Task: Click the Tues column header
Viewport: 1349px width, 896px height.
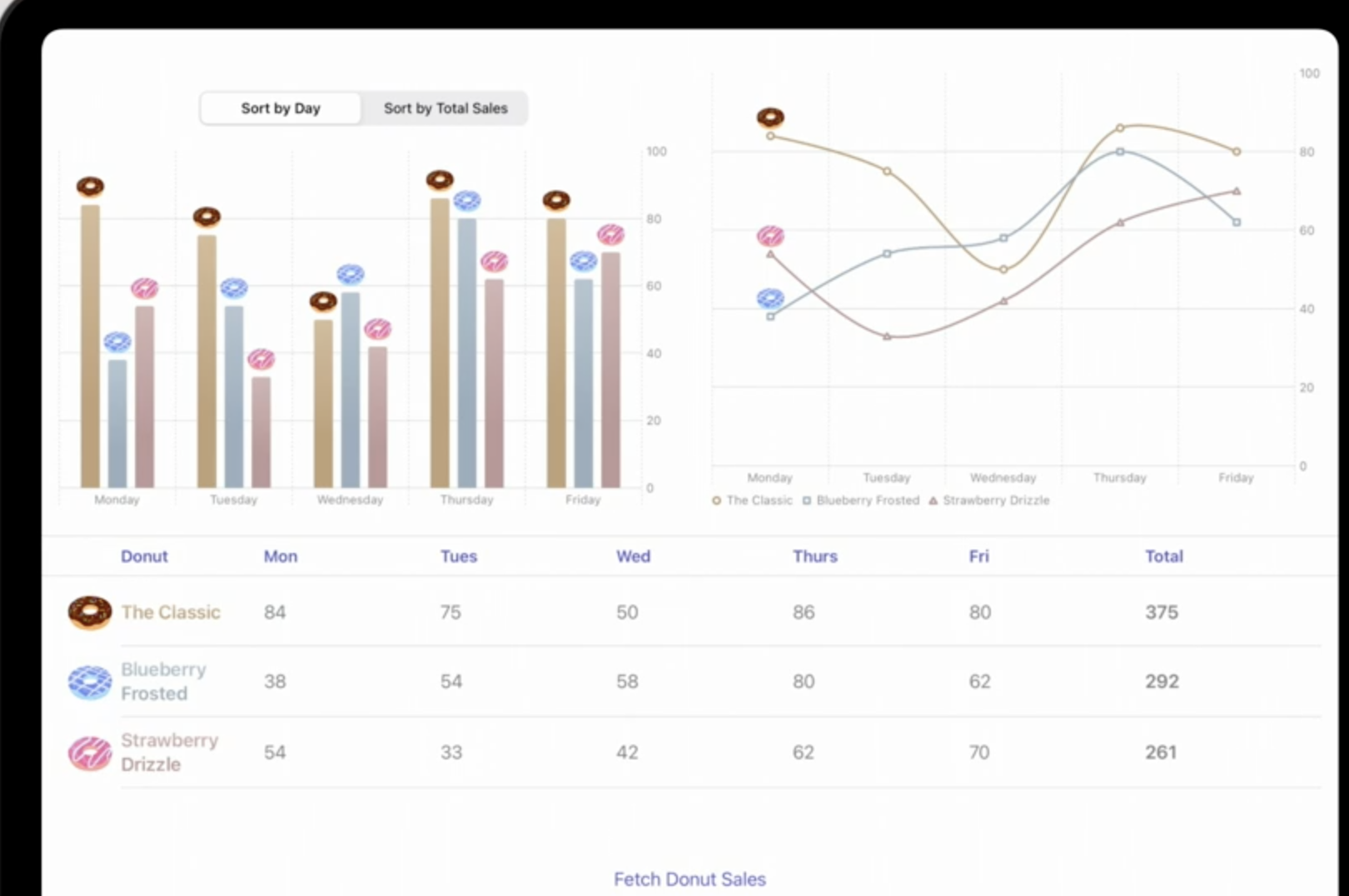Action: (459, 556)
